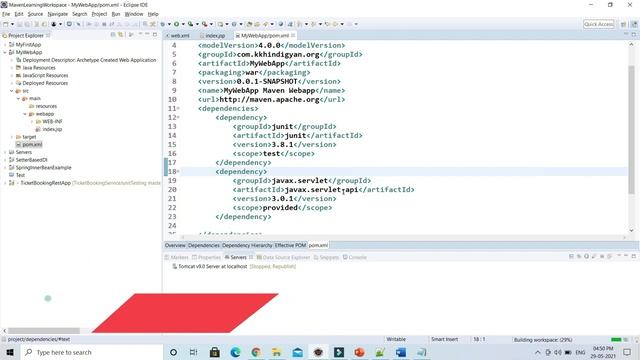Image resolution: width=640 pixels, height=360 pixels.
Task: Click the Project Explorer horizontal scrollbar
Action: tap(44, 331)
